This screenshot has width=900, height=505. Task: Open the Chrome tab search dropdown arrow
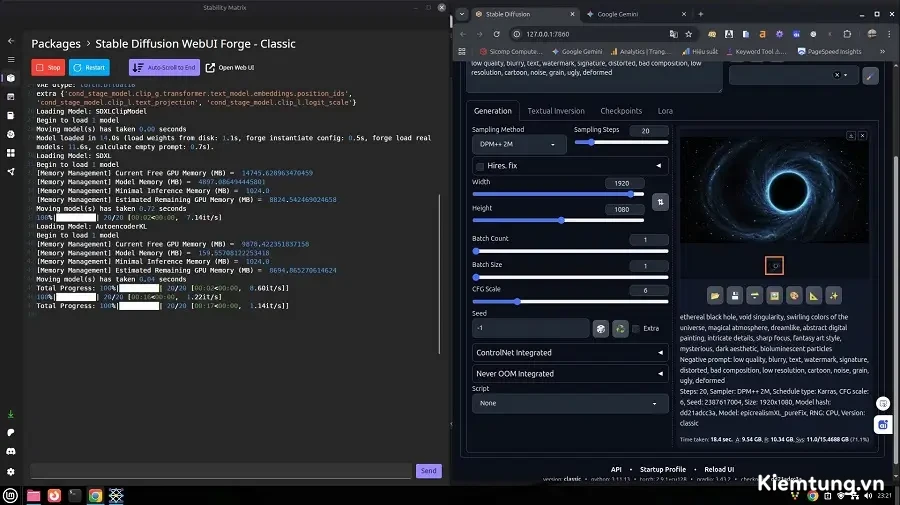click(x=462, y=14)
